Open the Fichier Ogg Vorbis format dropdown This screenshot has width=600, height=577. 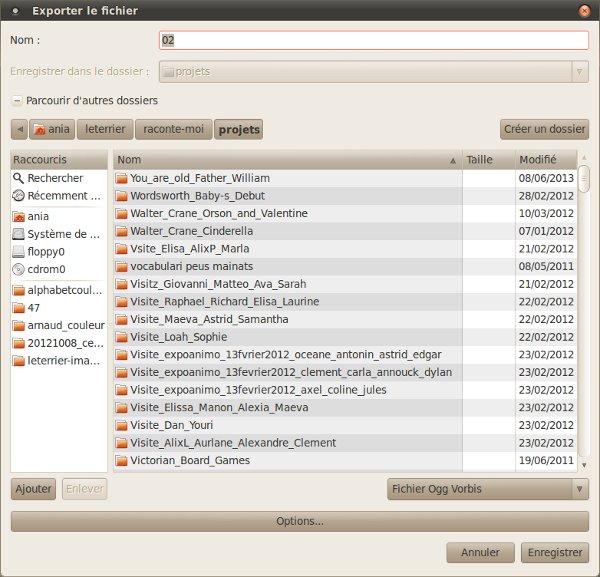point(488,489)
